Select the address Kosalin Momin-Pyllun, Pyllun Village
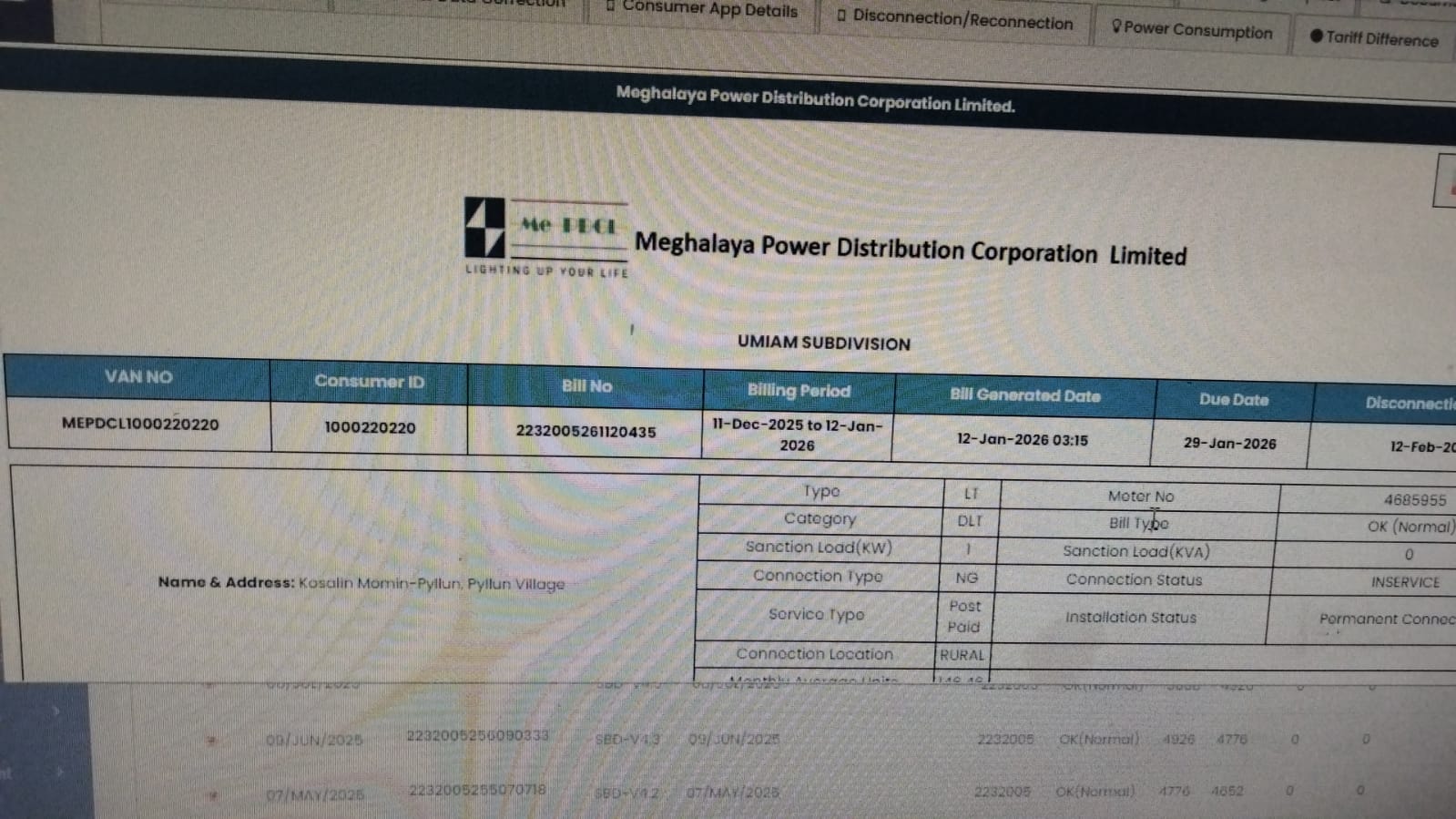This screenshot has height=819, width=1456. pyautogui.click(x=432, y=584)
